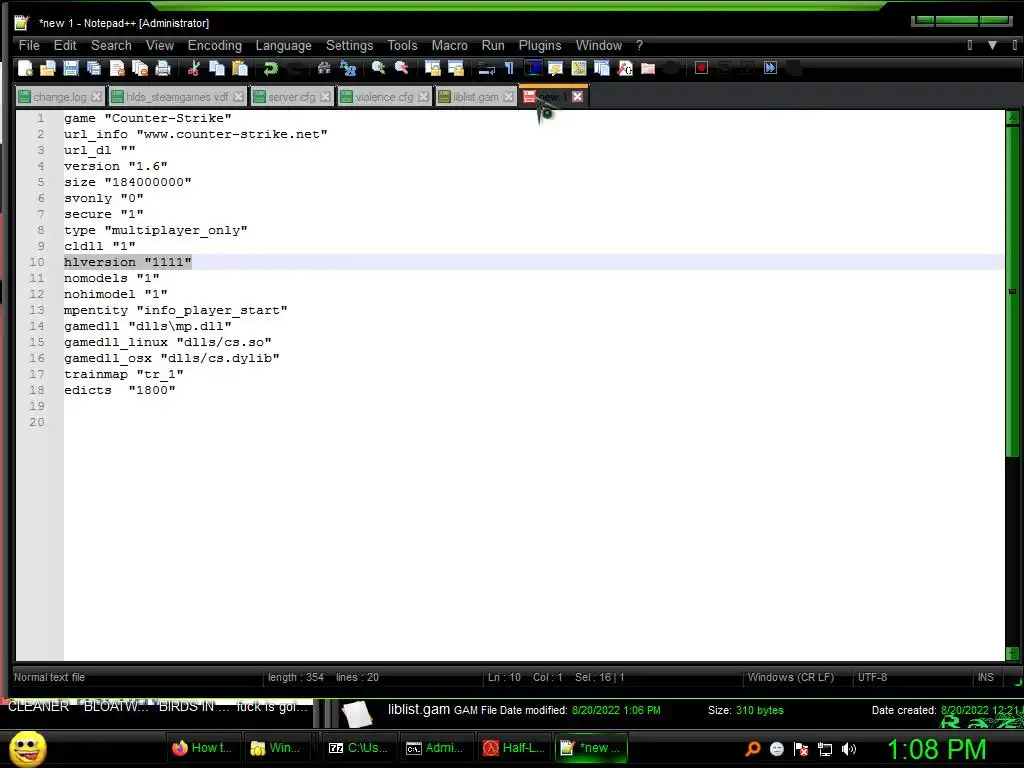Open the User Defined Language dialog icon
The height and width of the screenshot is (768, 1024).
(556, 68)
